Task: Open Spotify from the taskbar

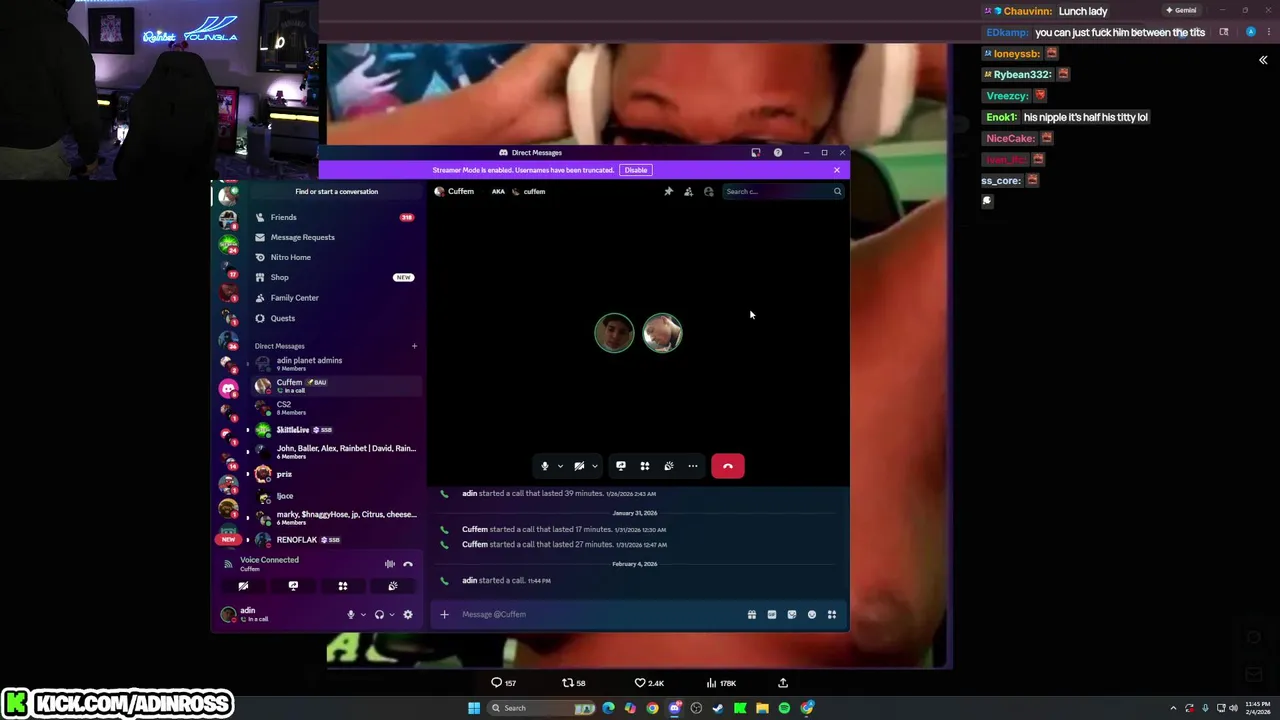Action: 784,708
